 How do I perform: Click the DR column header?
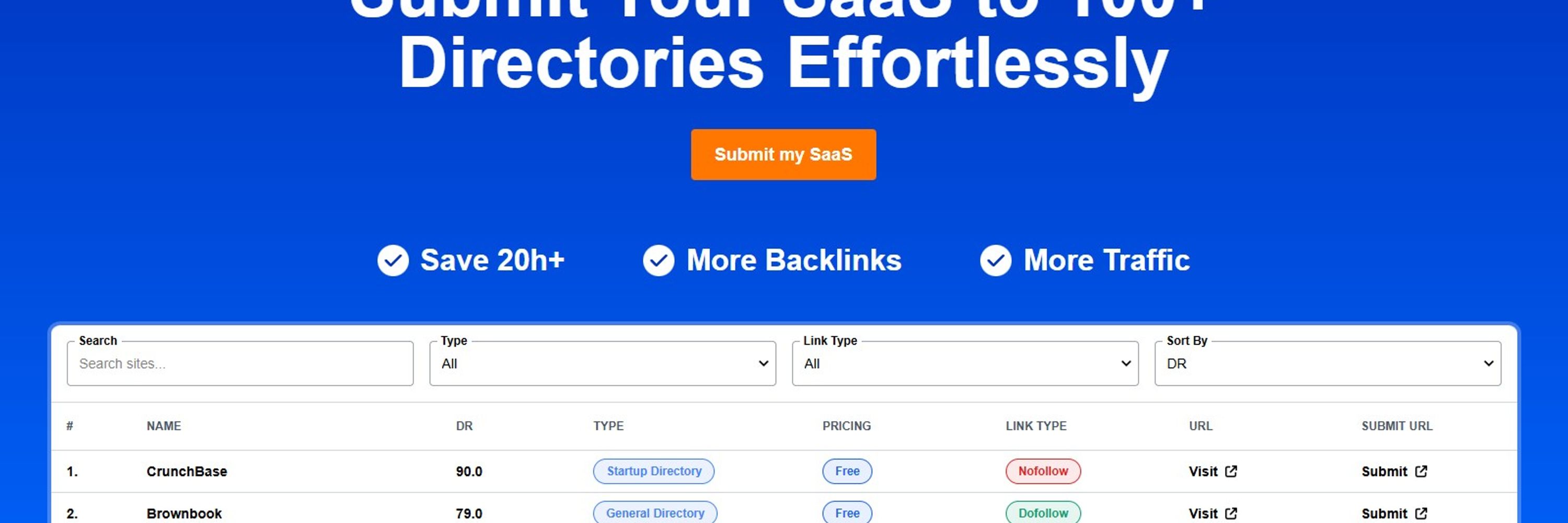point(464,426)
